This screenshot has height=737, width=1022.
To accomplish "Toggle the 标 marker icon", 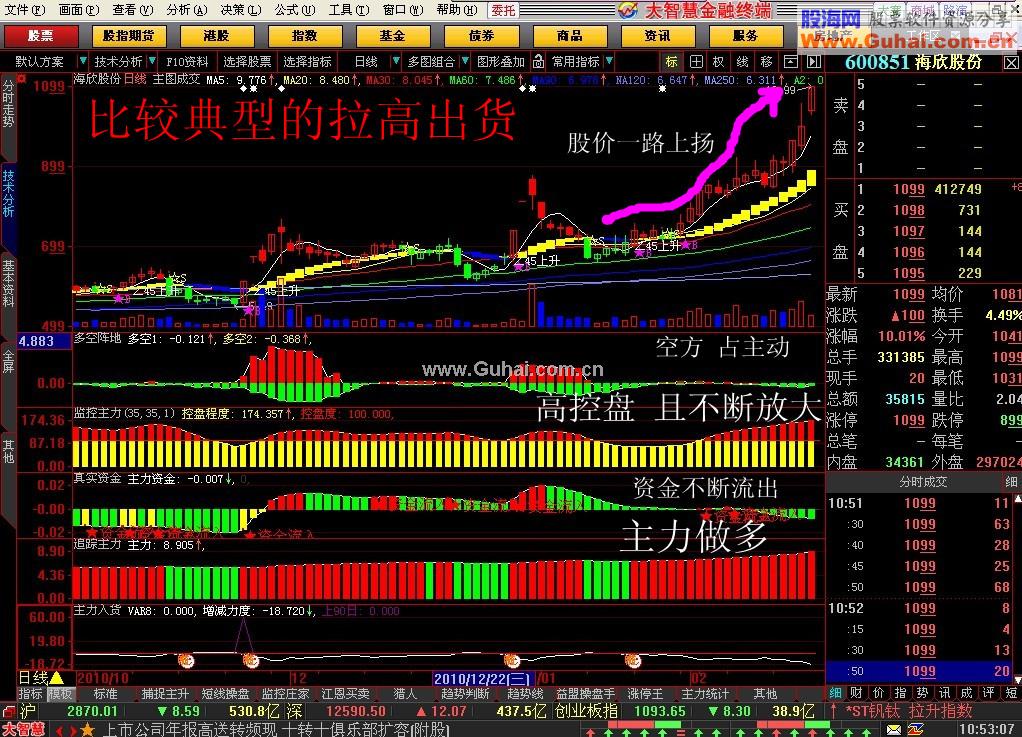I will [x=671, y=62].
